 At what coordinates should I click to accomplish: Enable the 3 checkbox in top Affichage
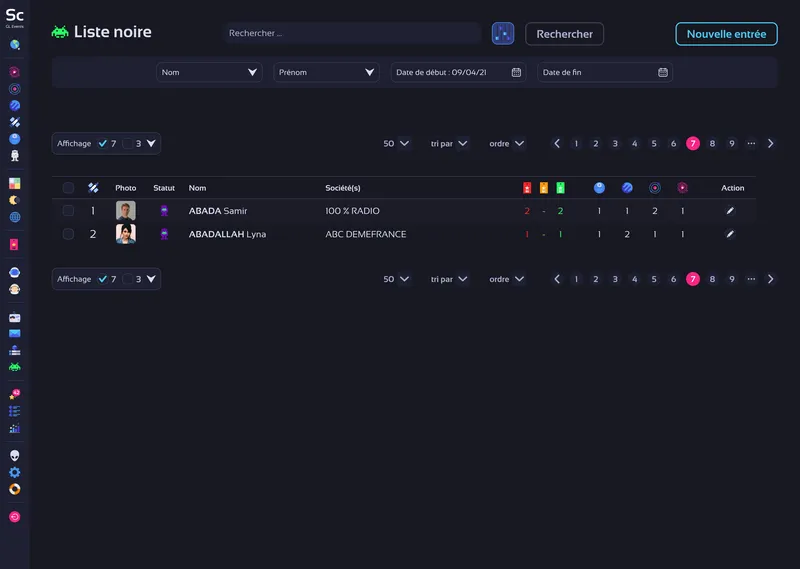coord(128,143)
